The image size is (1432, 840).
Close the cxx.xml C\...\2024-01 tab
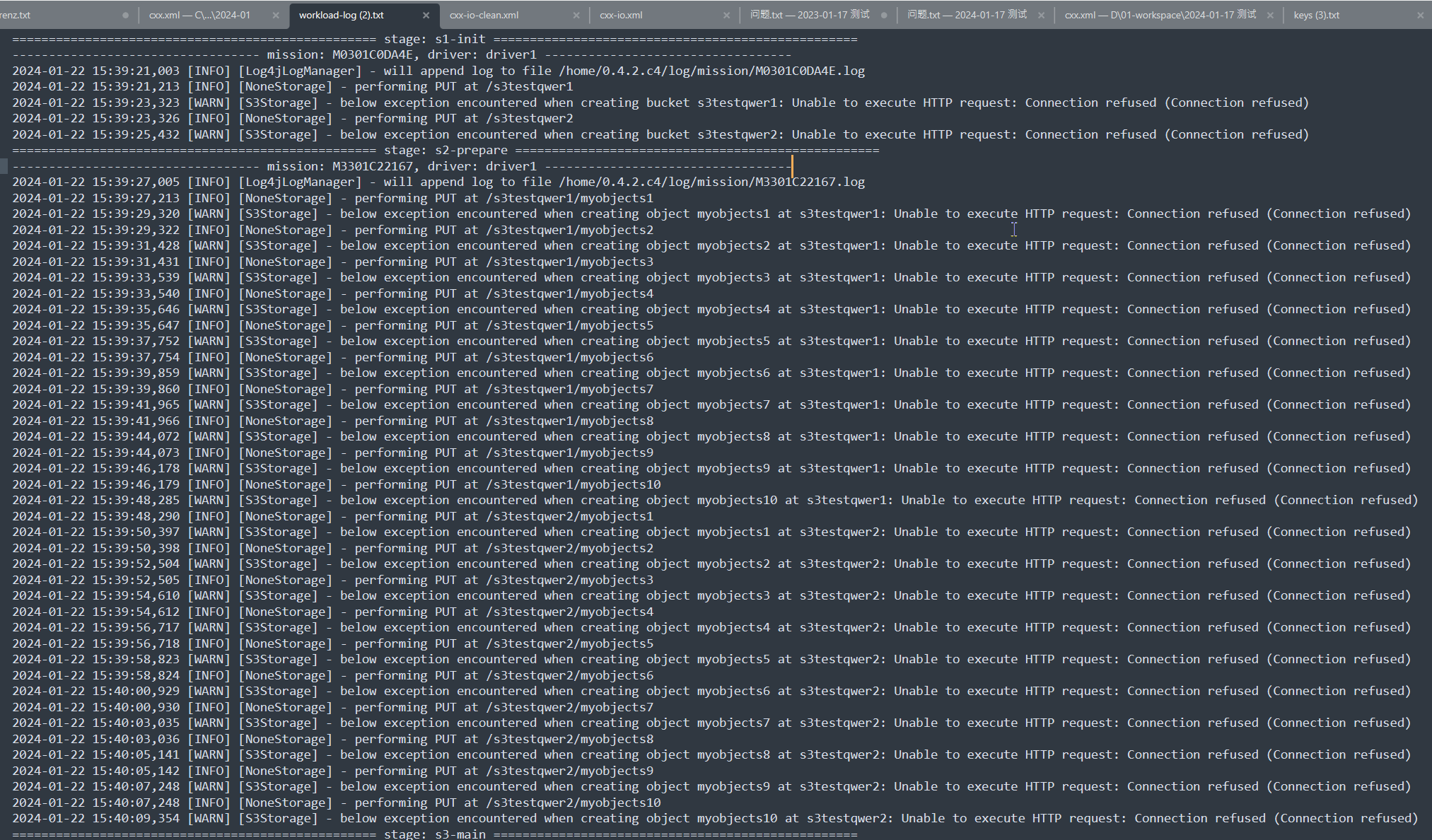[x=276, y=15]
